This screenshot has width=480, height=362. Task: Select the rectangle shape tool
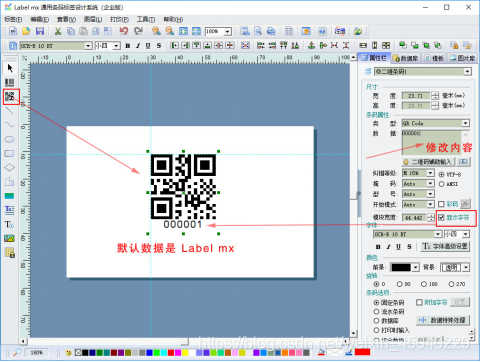tap(10, 153)
